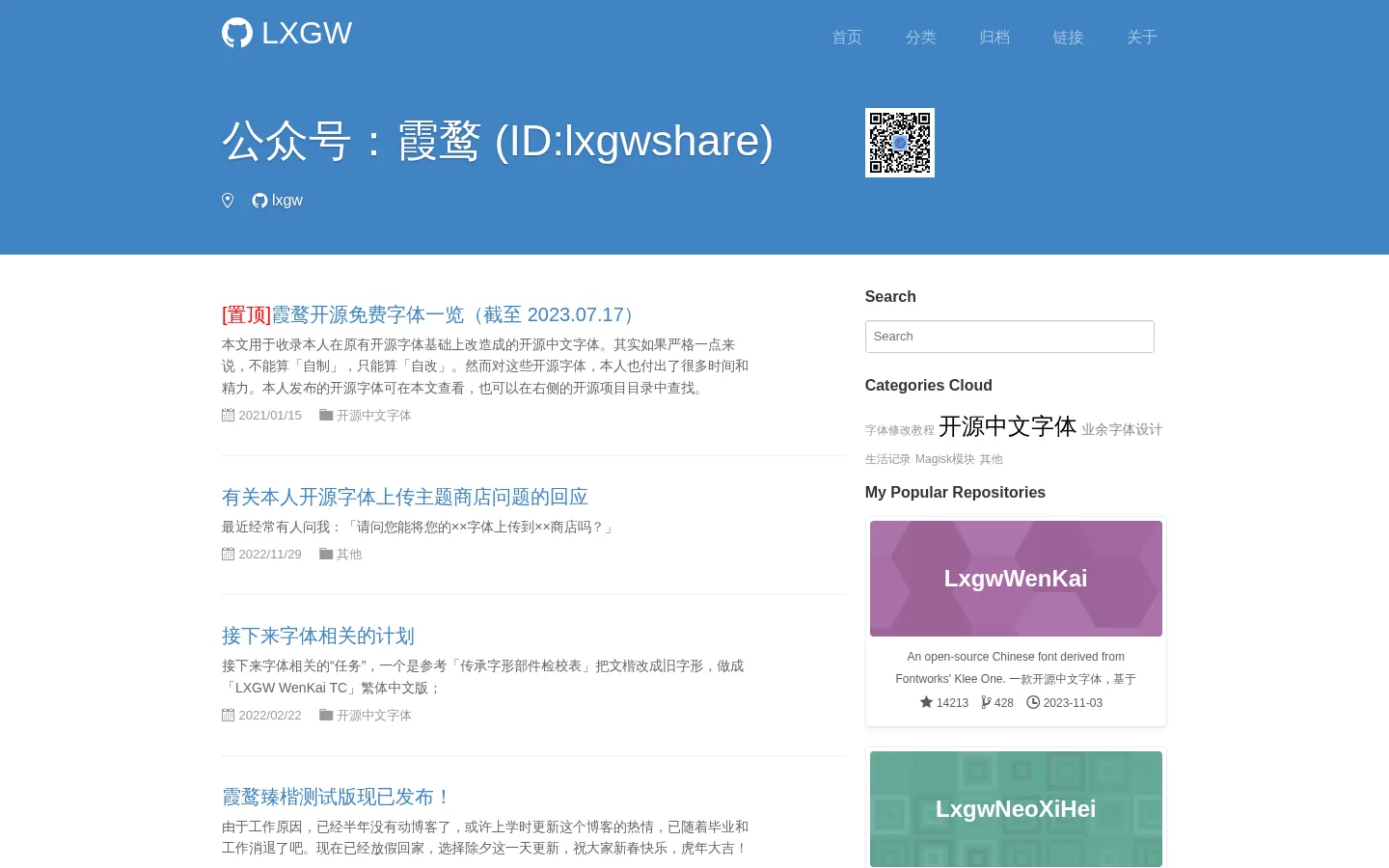The height and width of the screenshot is (868, 1389).
Task: Click the date text 2022/11/29
Action: [x=270, y=554]
